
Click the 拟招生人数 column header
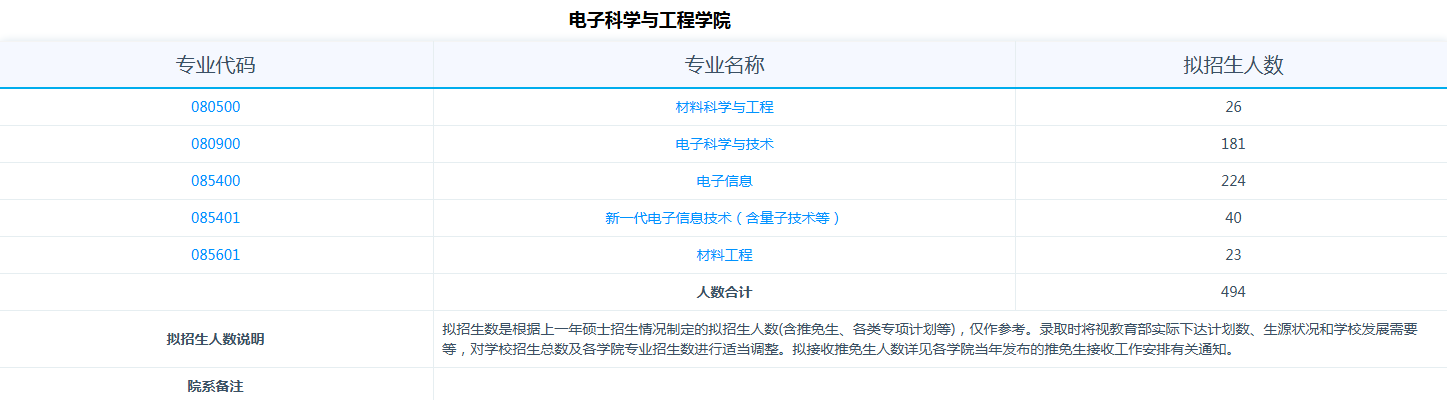pos(1233,65)
